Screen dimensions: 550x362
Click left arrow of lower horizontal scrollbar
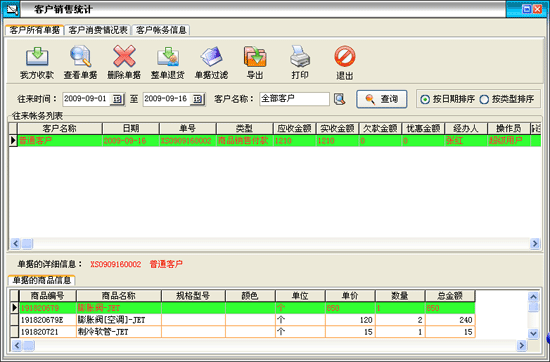(17, 346)
